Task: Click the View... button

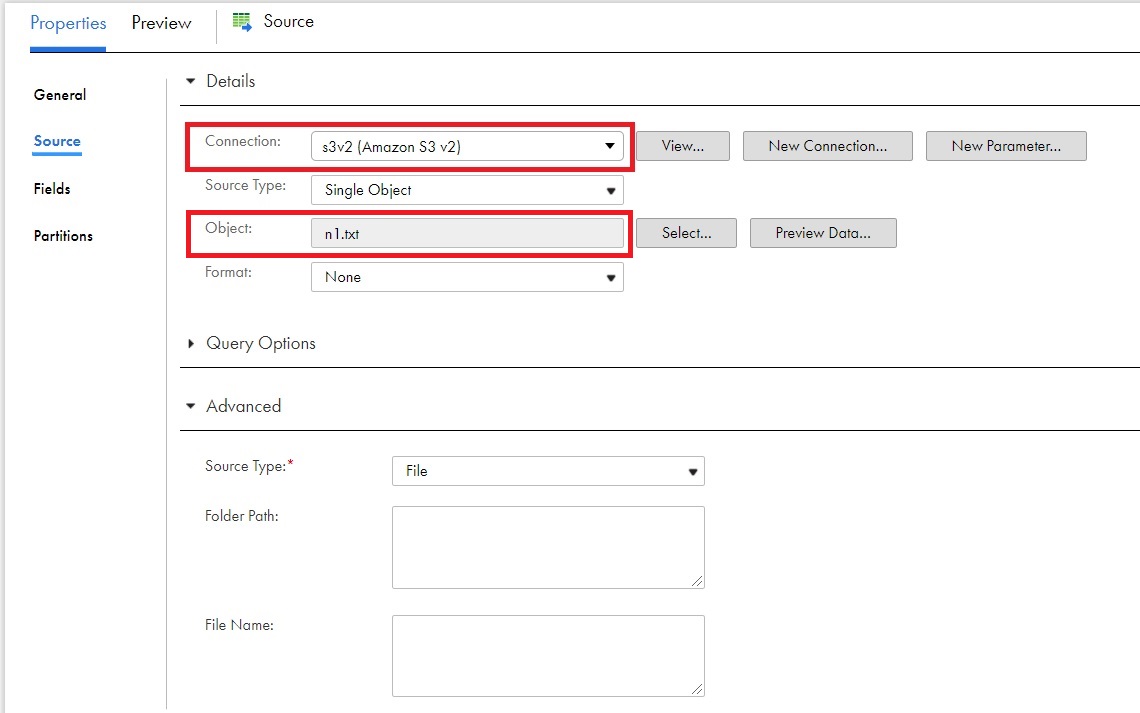Action: click(x=683, y=146)
